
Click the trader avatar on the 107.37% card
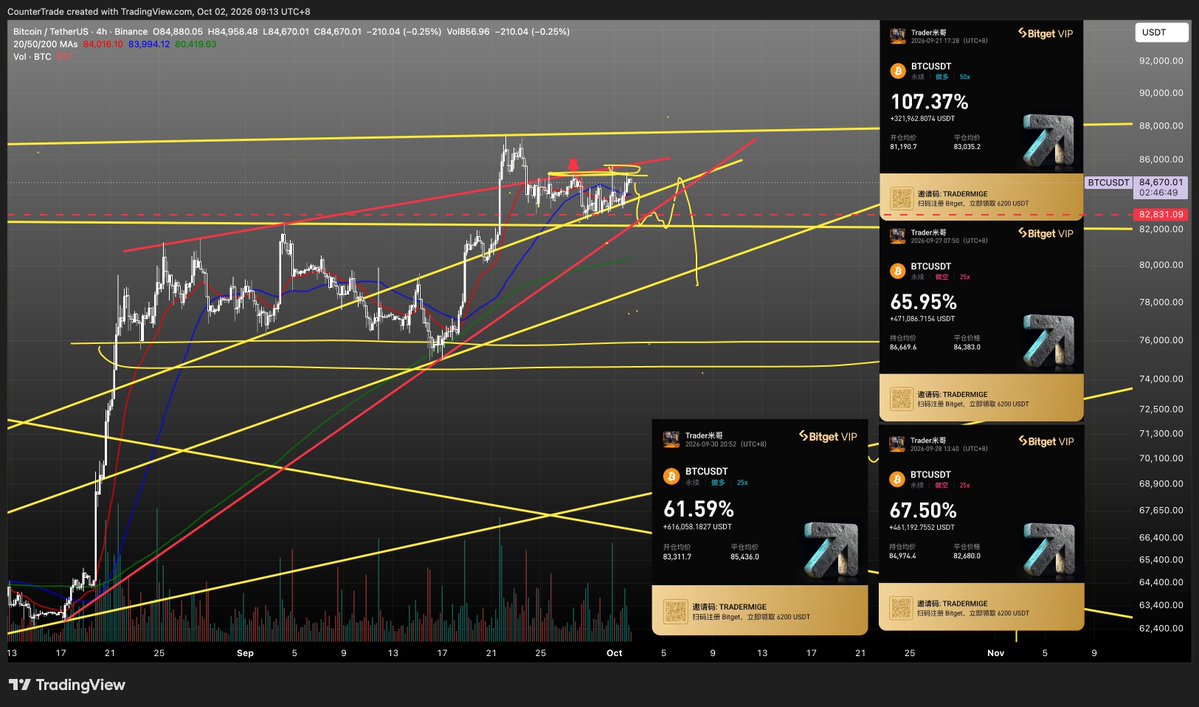(898, 36)
